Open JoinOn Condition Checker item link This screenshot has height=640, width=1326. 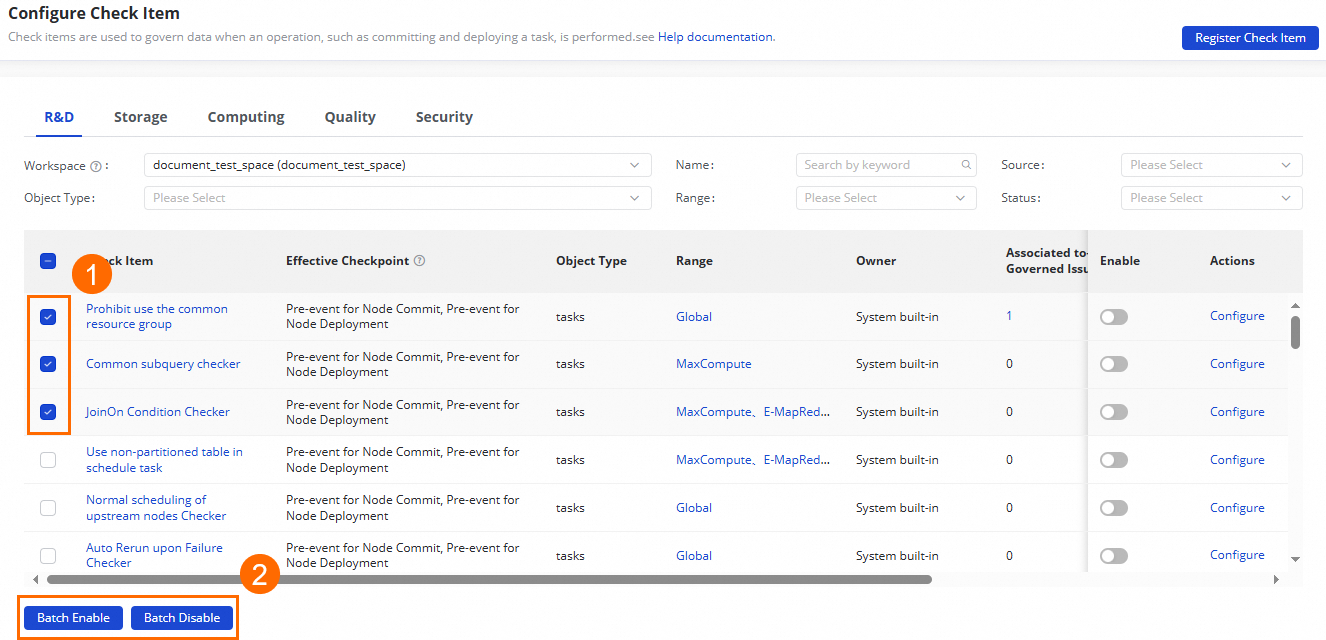tap(158, 412)
